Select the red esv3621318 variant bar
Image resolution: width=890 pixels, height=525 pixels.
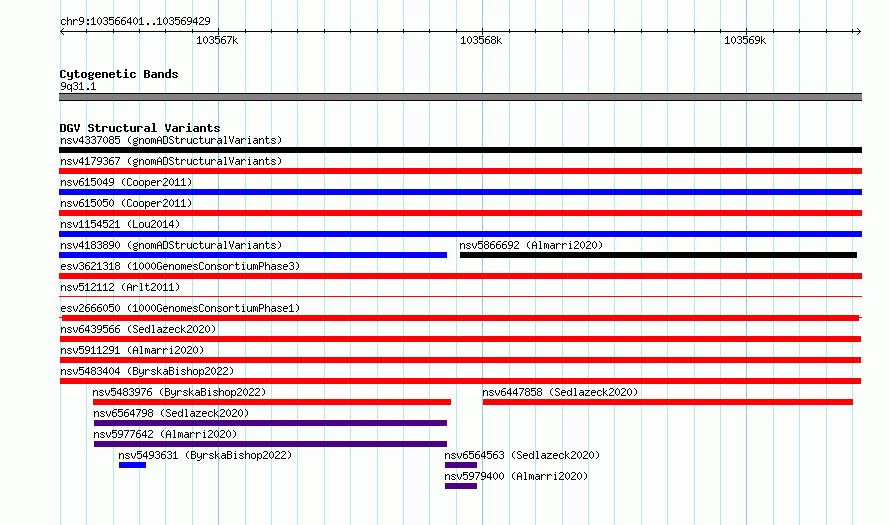pyautogui.click(x=460, y=276)
